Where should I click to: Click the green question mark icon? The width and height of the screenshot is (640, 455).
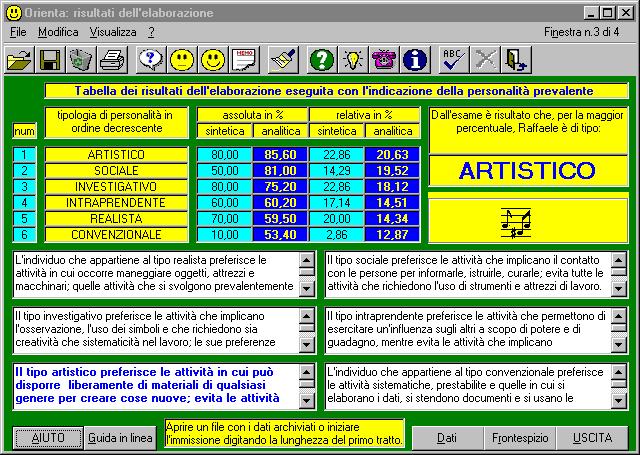pyautogui.click(x=320, y=60)
